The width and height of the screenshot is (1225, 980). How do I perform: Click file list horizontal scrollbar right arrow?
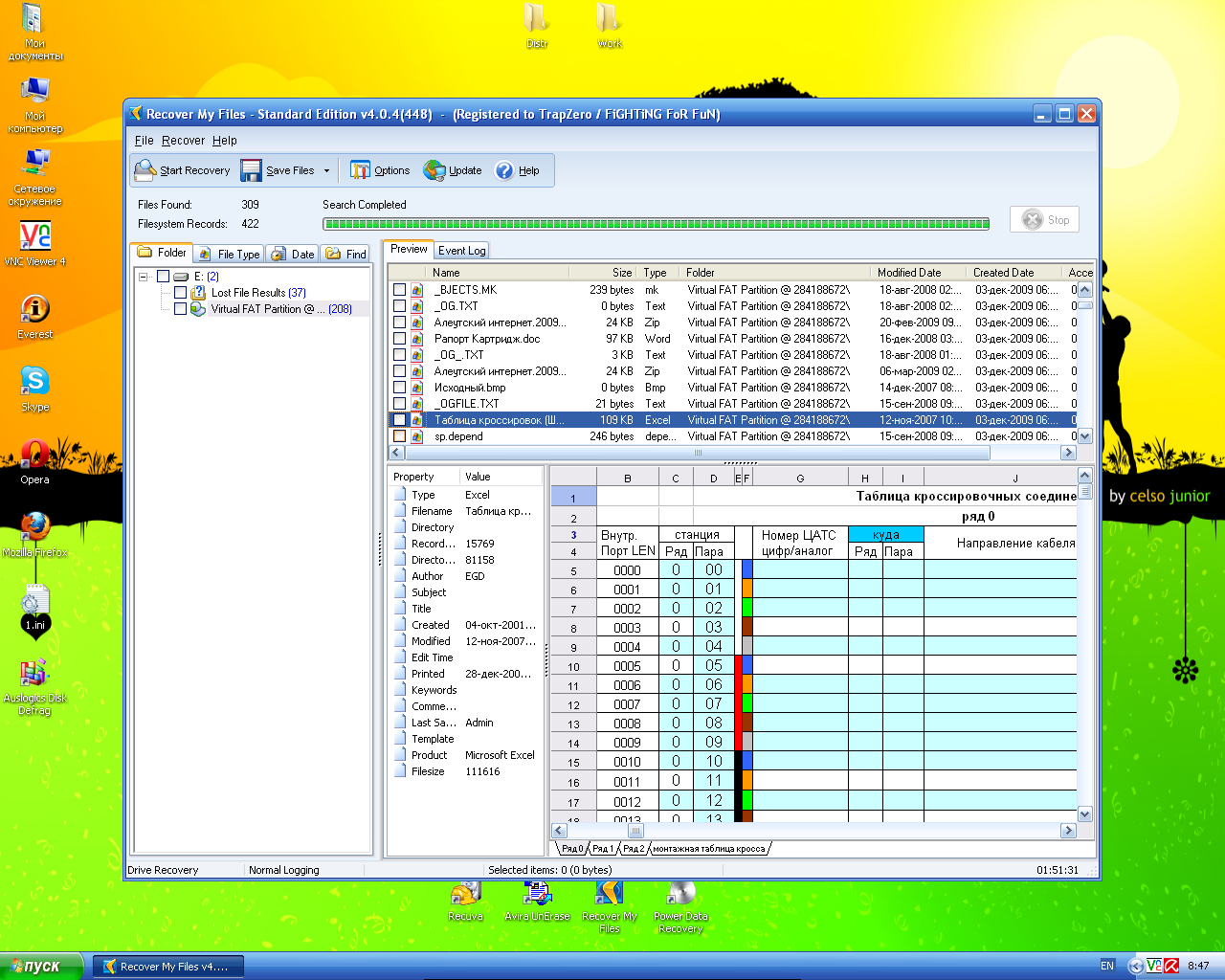[1069, 453]
